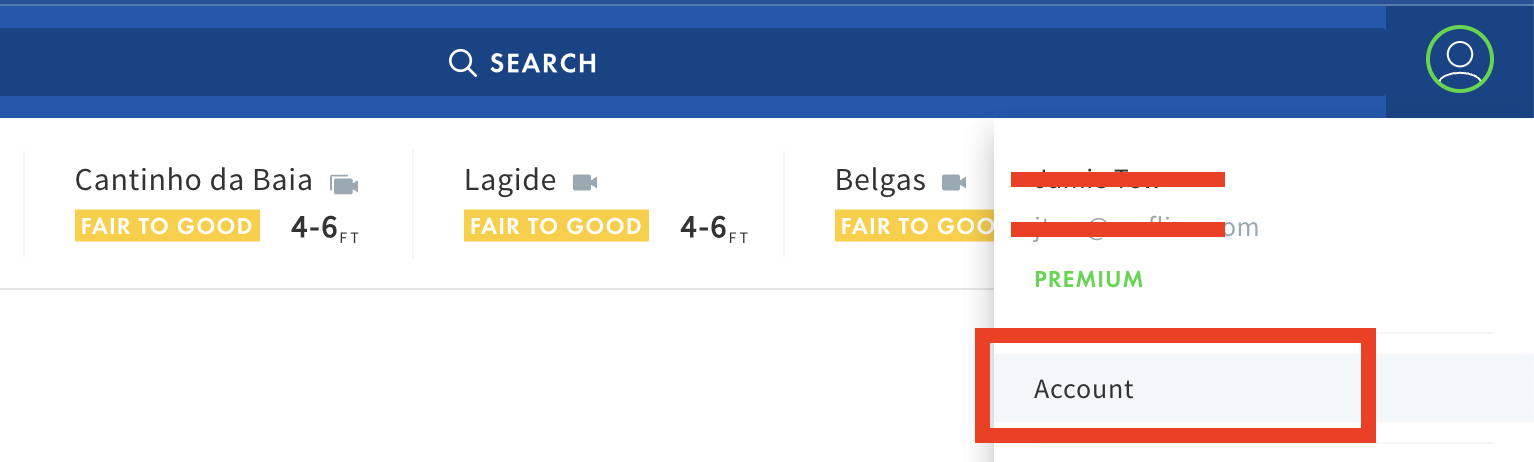Click FAIR TO GOOD badge under Lagide
The image size is (1534, 462).
tap(556, 226)
